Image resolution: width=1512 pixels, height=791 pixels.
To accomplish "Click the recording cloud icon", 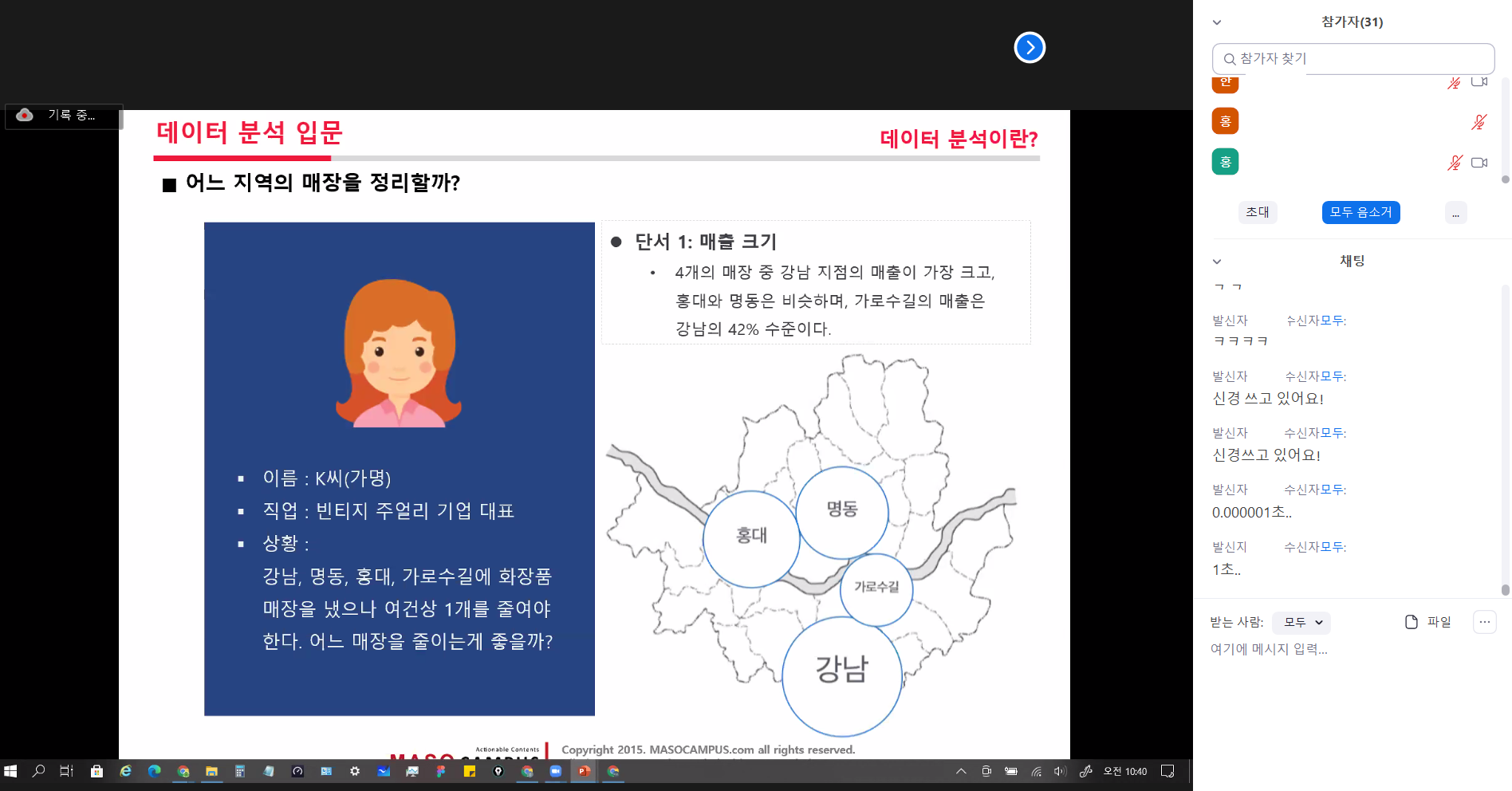I will [x=25, y=115].
